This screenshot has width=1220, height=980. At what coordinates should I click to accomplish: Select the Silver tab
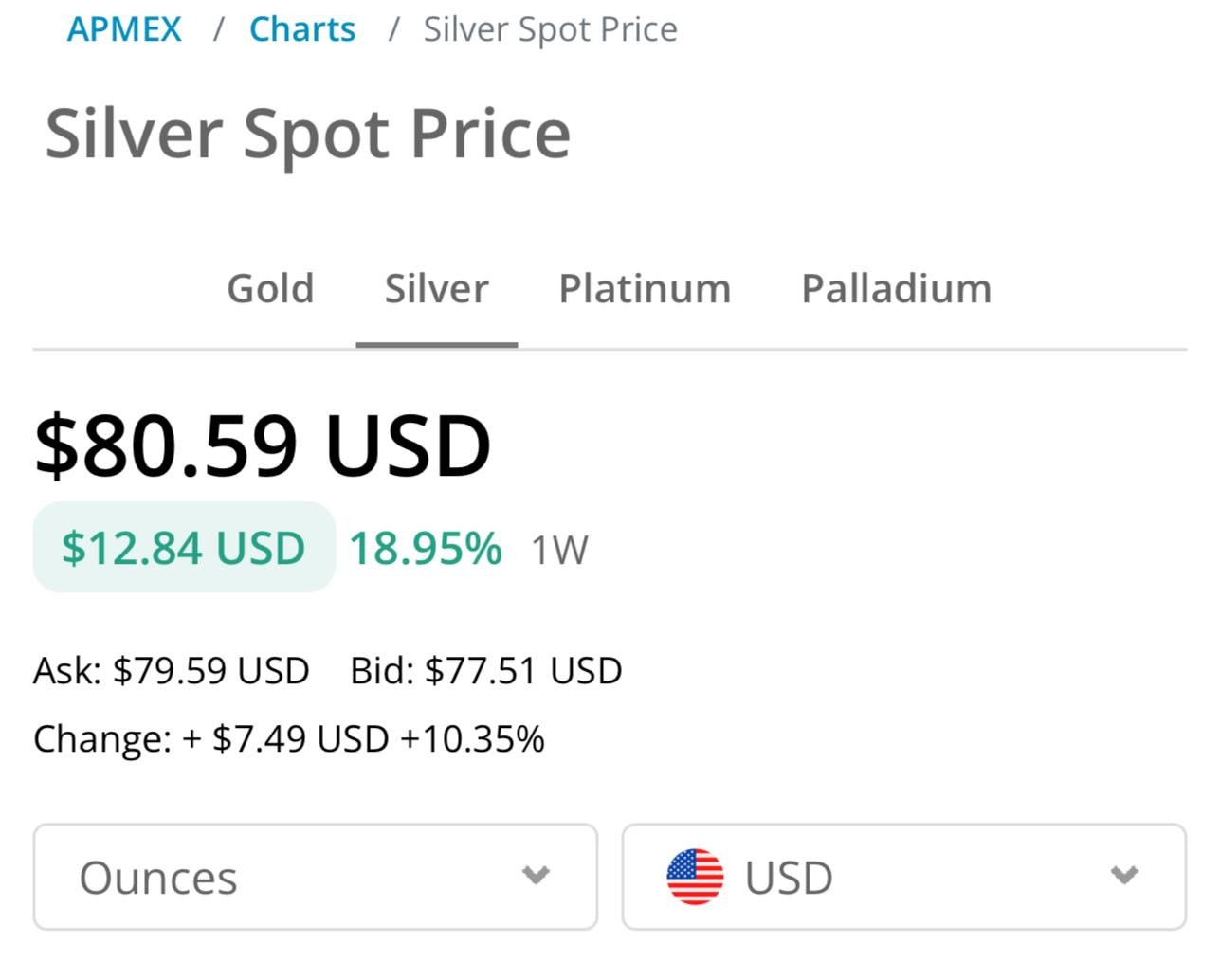pyautogui.click(x=436, y=288)
